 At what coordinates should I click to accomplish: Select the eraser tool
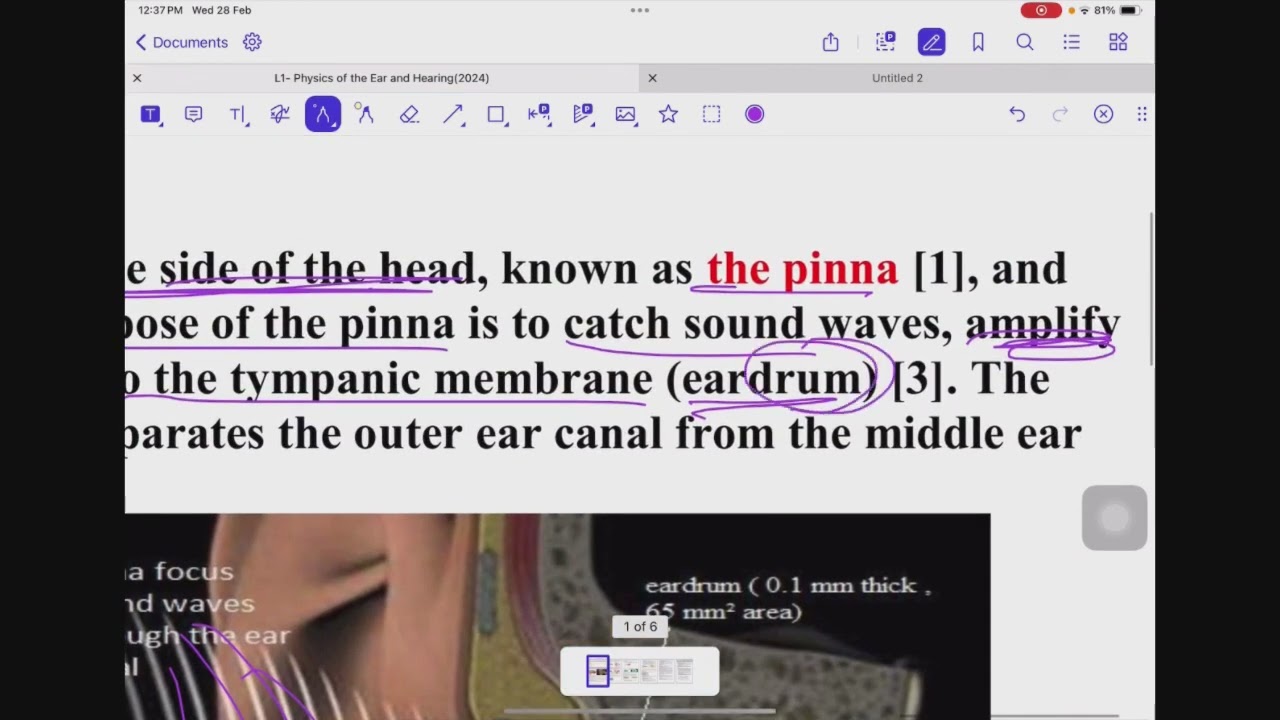tap(409, 114)
